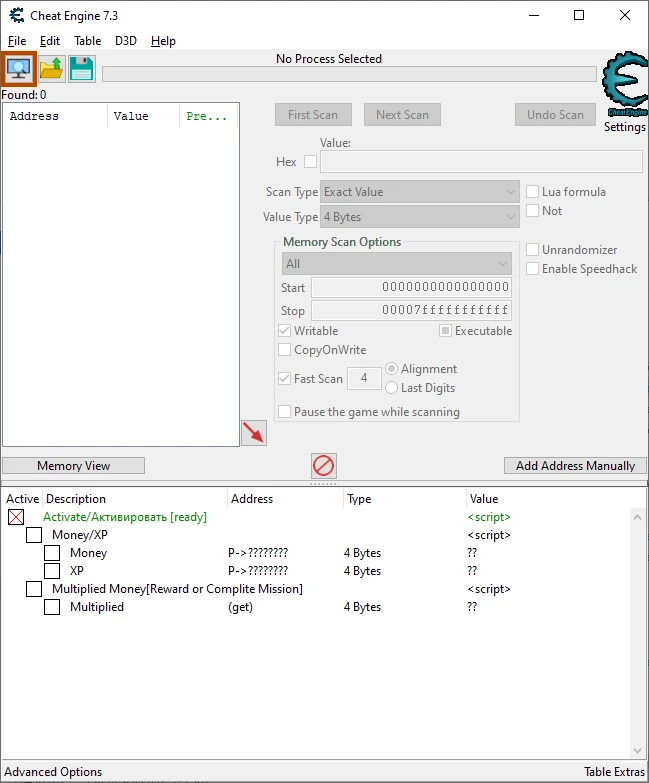This screenshot has width=649, height=783.
Task: Select the Activate/Активировать [ready] row text
Action: tap(125, 517)
